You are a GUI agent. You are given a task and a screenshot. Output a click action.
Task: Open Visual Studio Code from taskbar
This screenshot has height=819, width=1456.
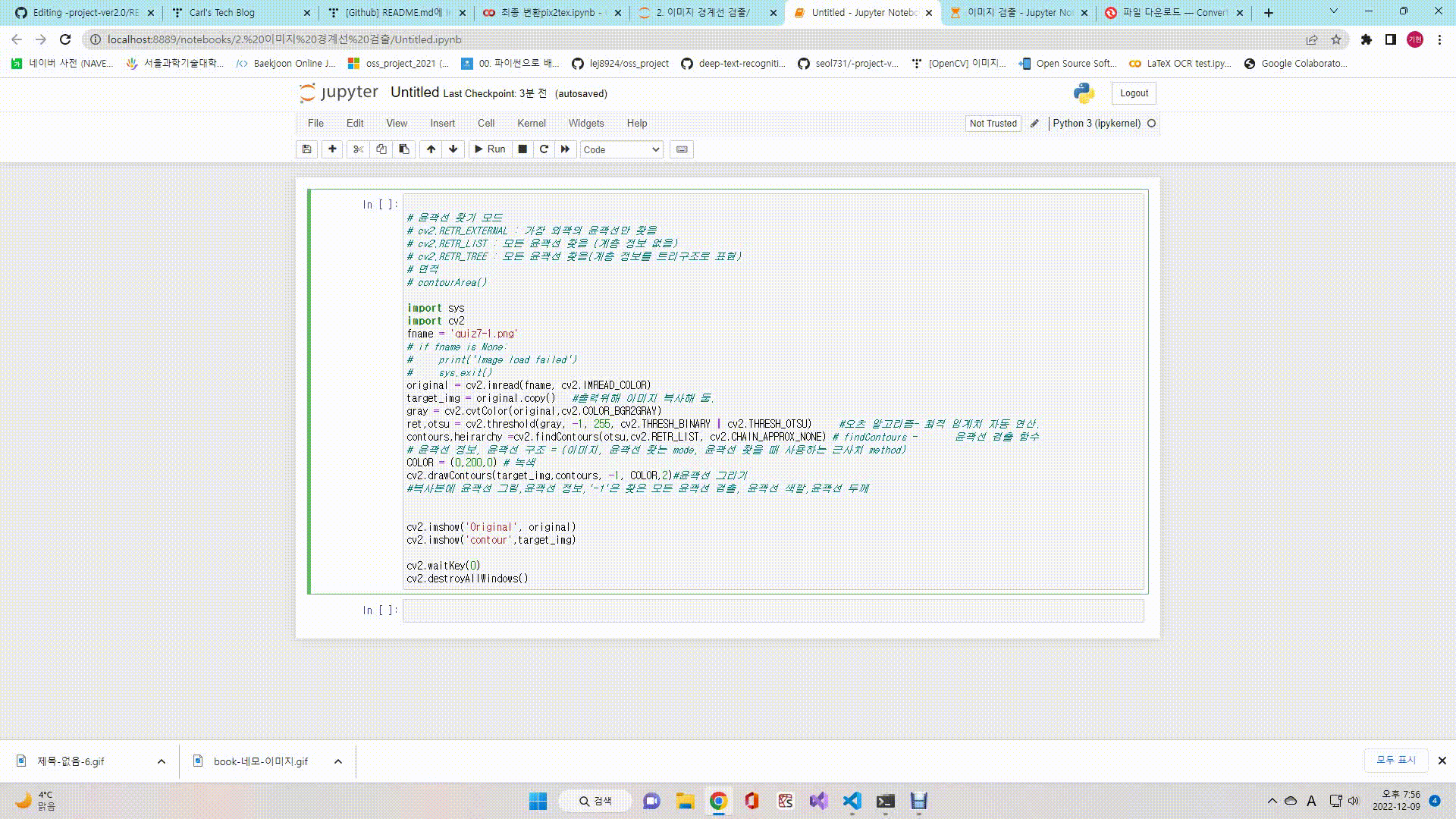852,801
